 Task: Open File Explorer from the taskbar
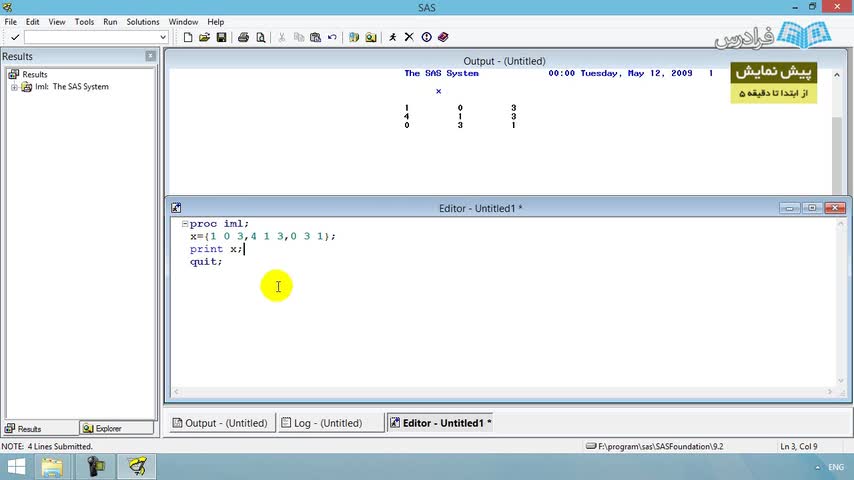(x=52, y=467)
